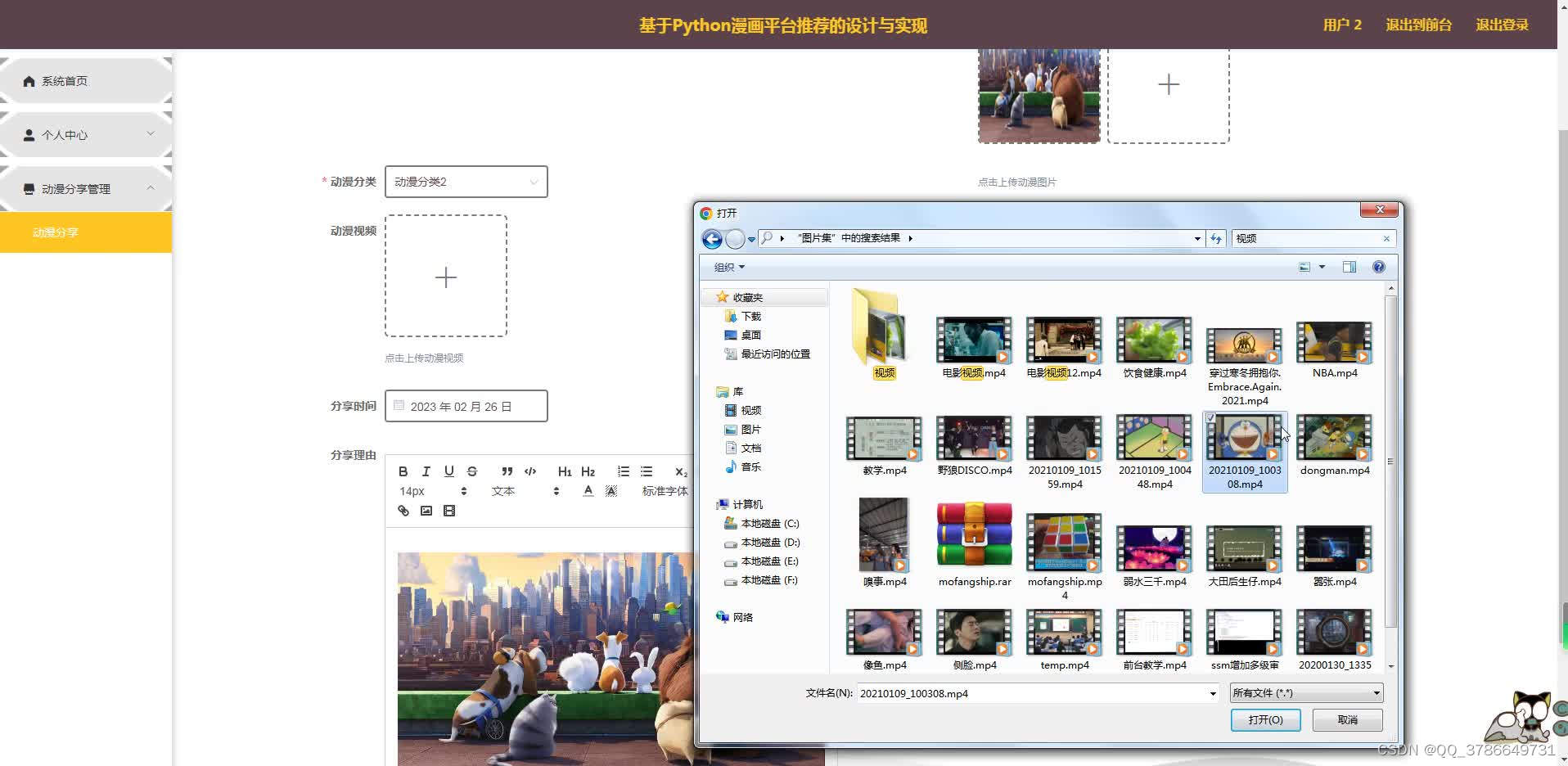
Task: Click the 分享时间 date field
Action: 466,406
